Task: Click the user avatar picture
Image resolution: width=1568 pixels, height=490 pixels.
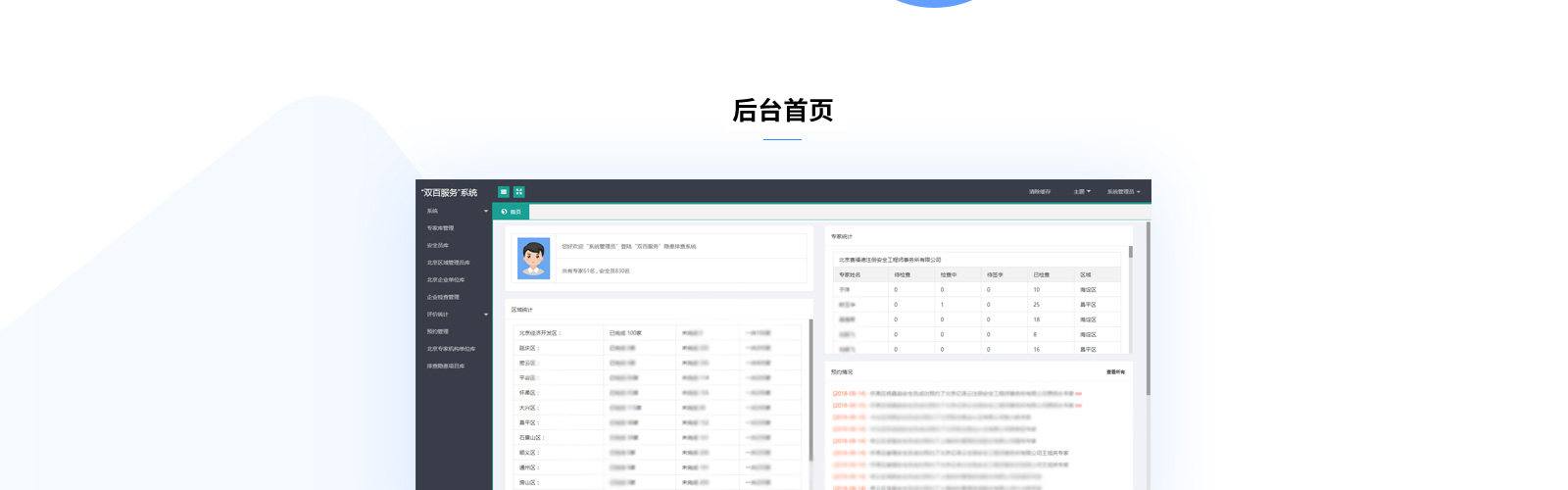Action: 534,260
